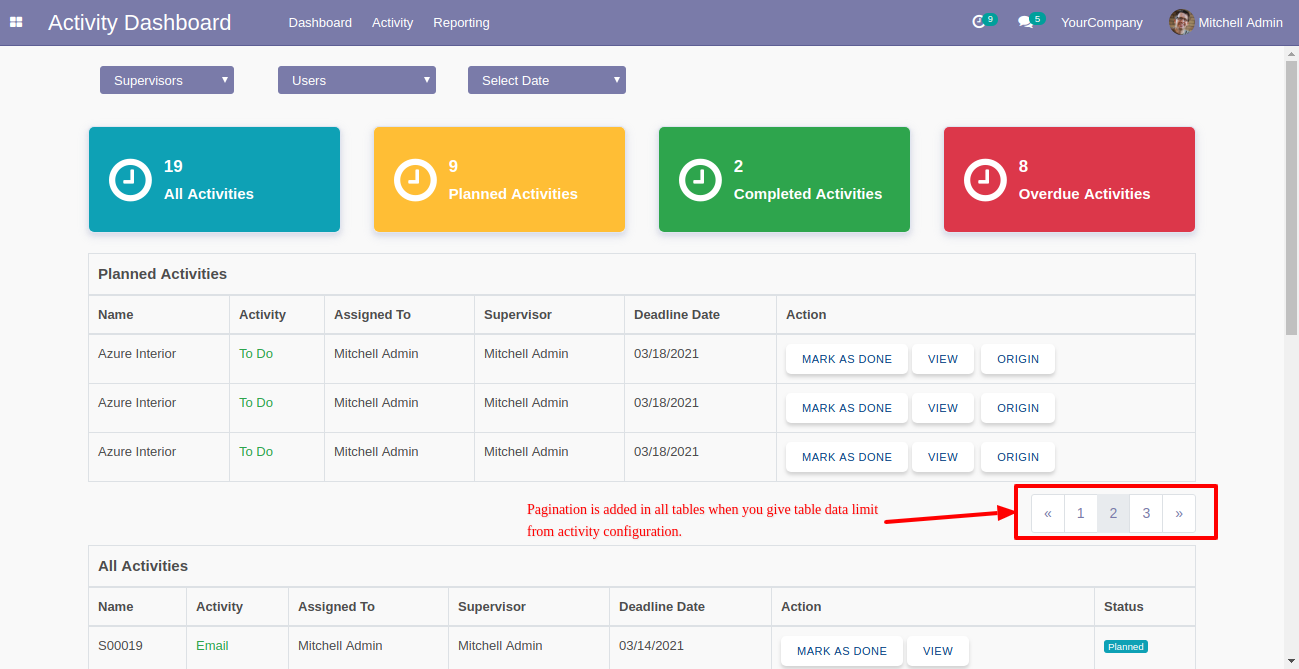Click All Activities table title
The width and height of the screenshot is (1299, 669).
point(143,566)
